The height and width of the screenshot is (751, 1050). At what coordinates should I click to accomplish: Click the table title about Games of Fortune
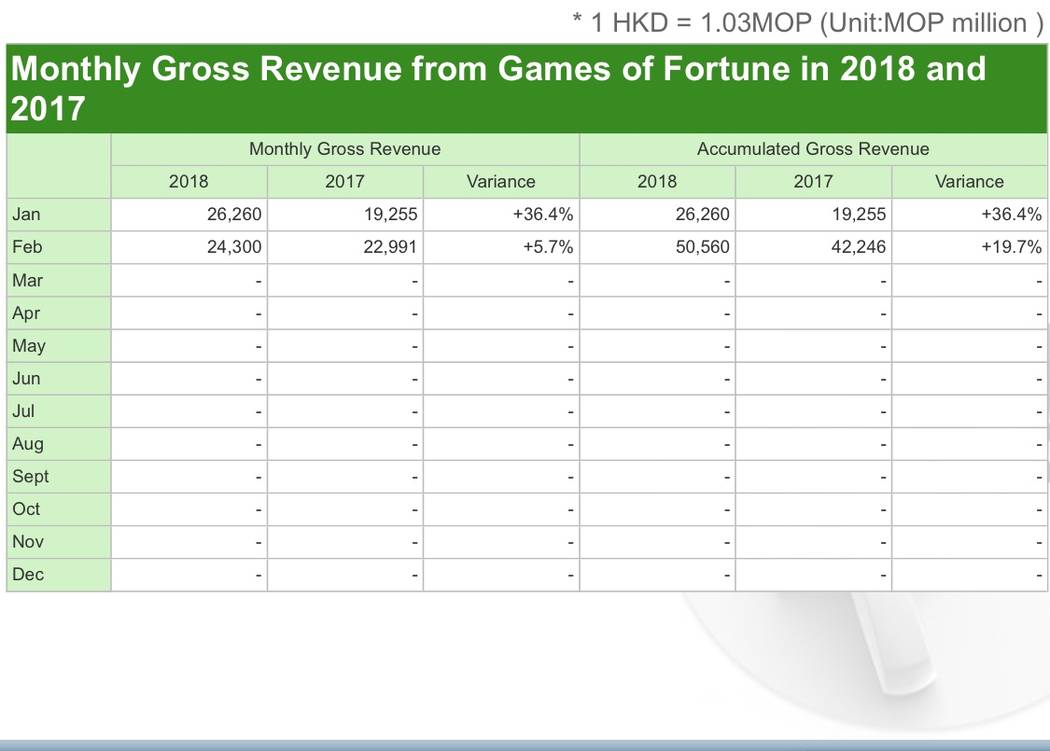coord(497,87)
